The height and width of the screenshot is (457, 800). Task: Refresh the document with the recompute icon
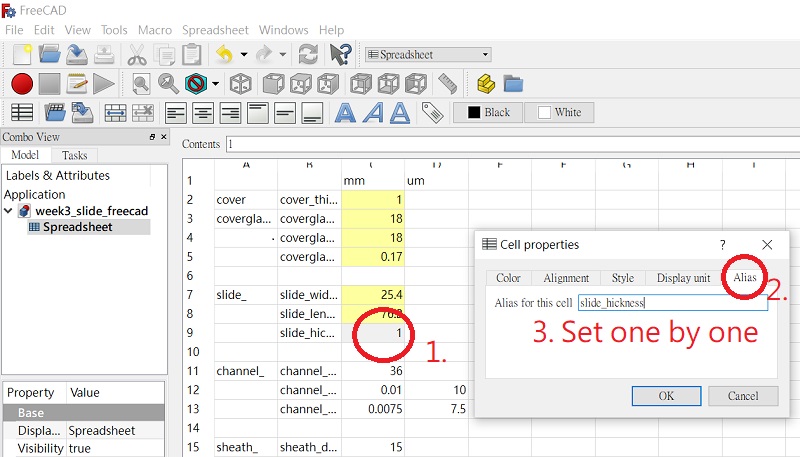(308, 54)
